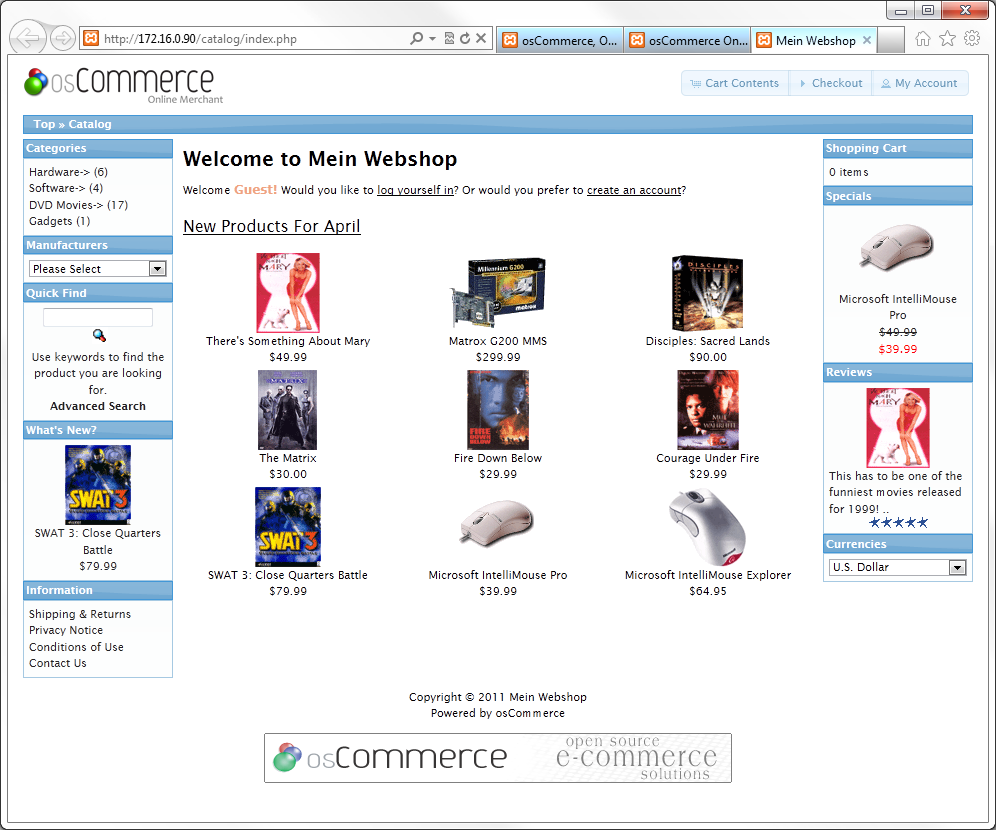
Task: Click the browser back arrow button
Action: pos(28,38)
